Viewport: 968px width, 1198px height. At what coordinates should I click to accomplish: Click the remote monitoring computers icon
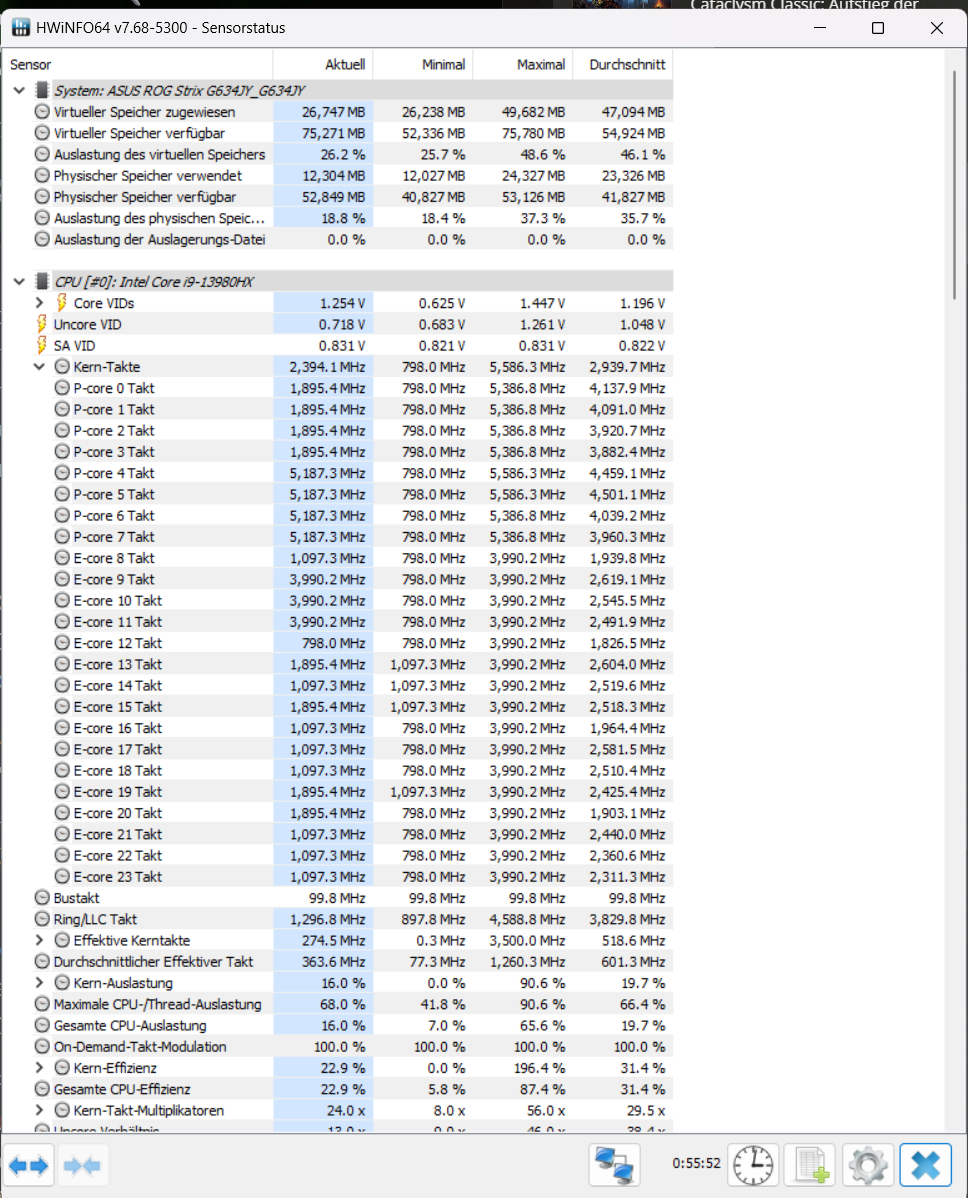[x=614, y=1164]
